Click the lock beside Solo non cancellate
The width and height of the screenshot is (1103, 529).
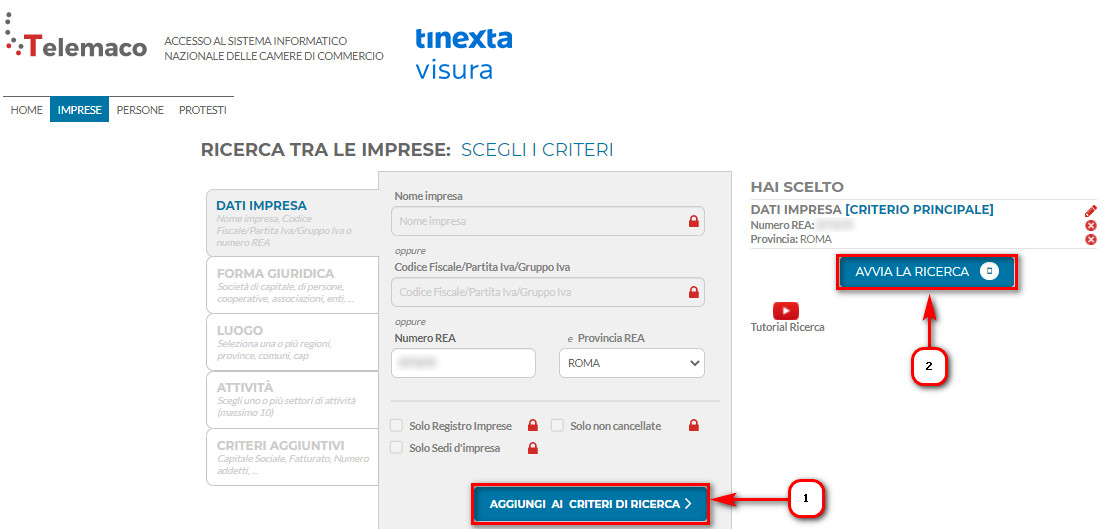pyautogui.click(x=694, y=426)
